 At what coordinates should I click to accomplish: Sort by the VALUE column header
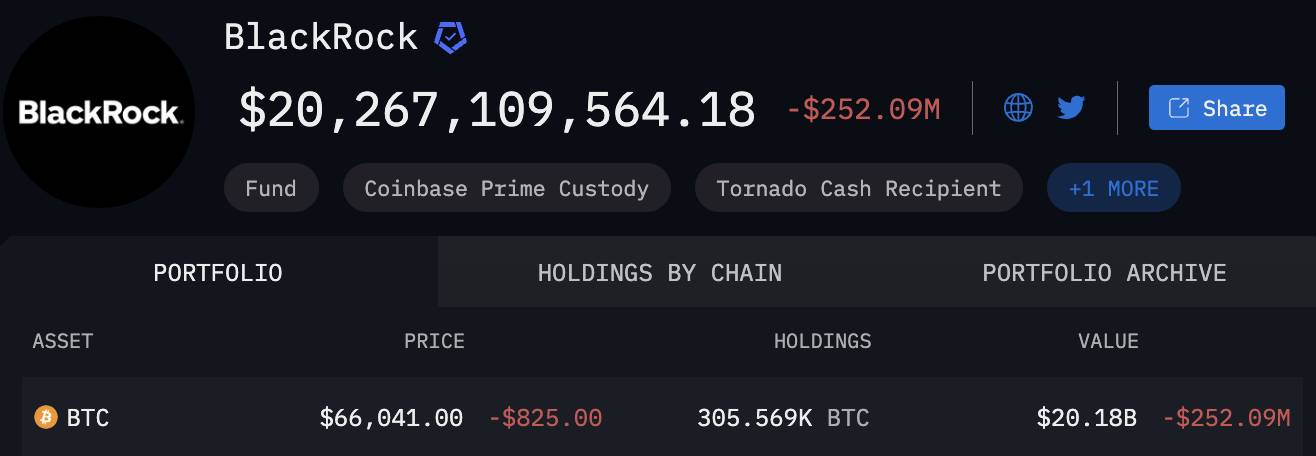click(x=1108, y=341)
